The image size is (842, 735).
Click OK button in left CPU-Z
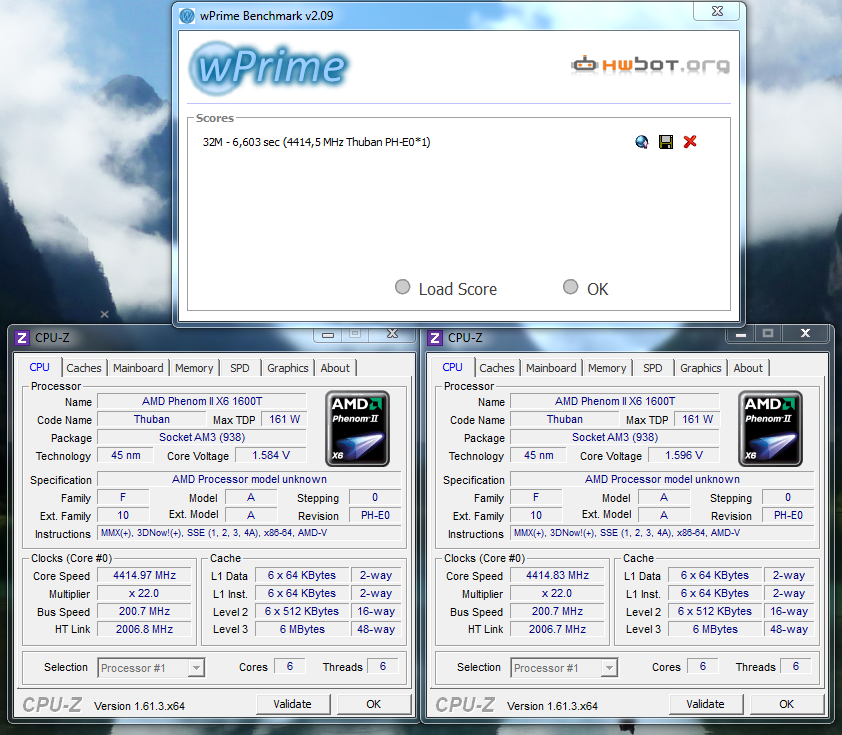click(x=374, y=704)
